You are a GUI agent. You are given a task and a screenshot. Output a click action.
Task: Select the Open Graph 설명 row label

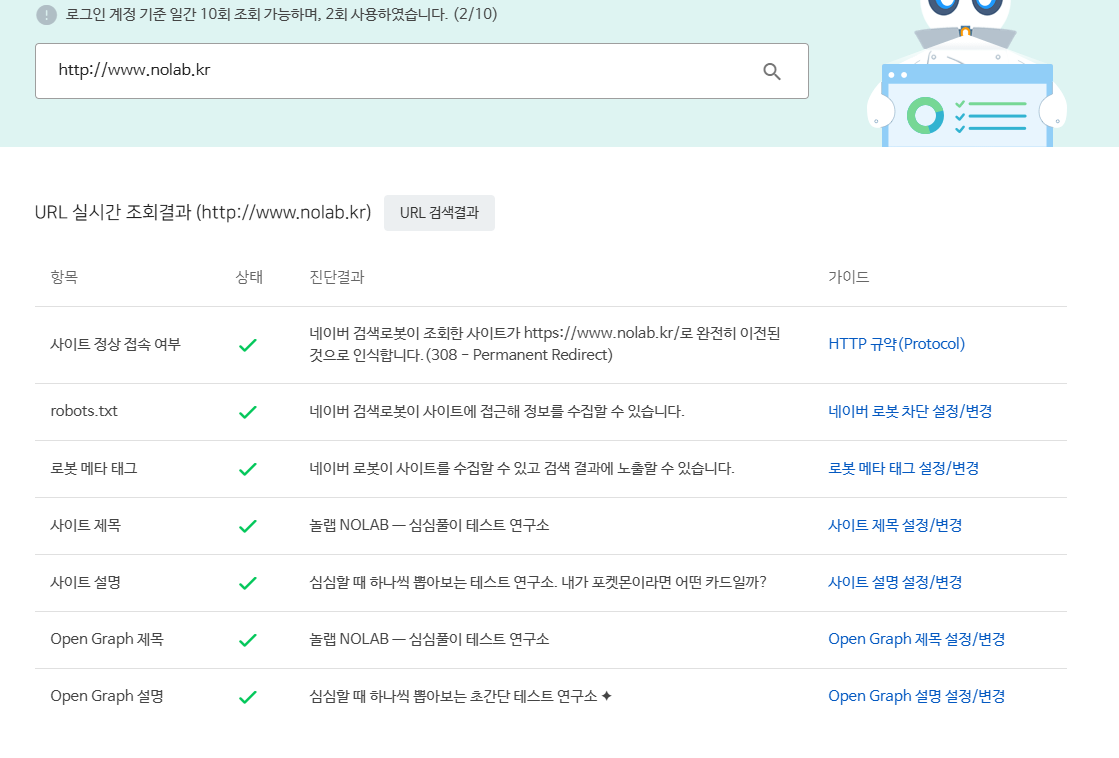click(x=107, y=697)
